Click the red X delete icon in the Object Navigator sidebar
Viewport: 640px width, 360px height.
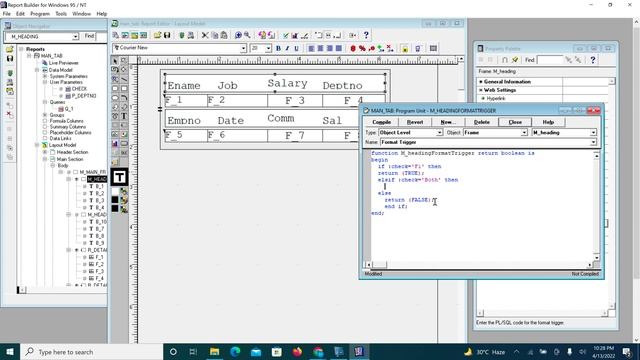[10, 115]
